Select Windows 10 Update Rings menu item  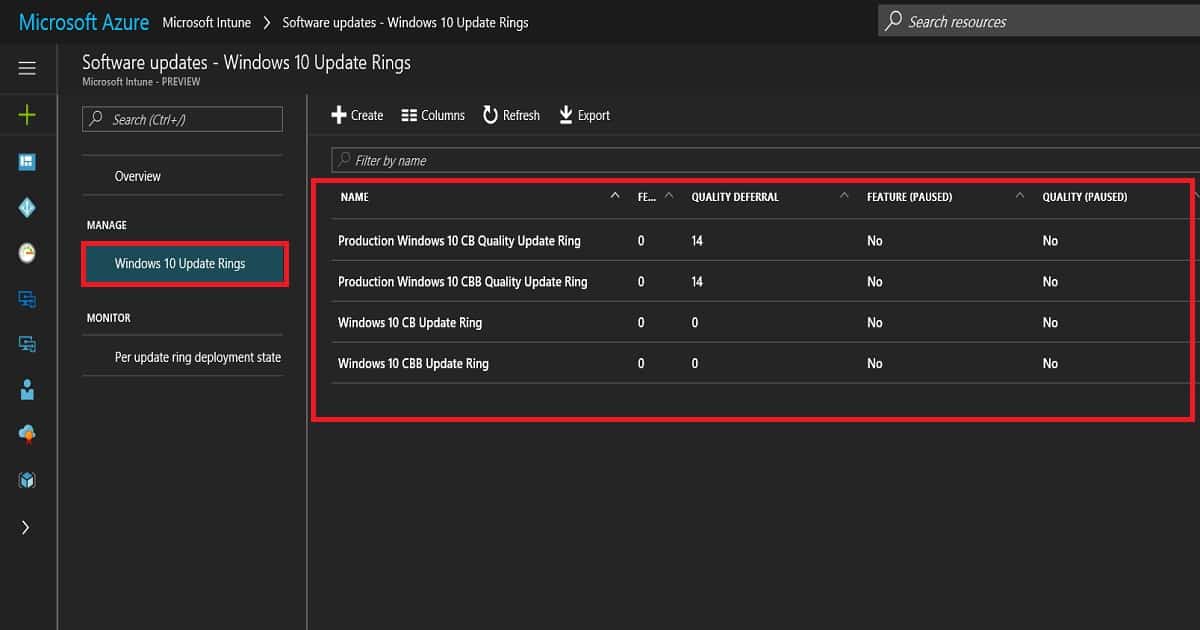(x=185, y=264)
